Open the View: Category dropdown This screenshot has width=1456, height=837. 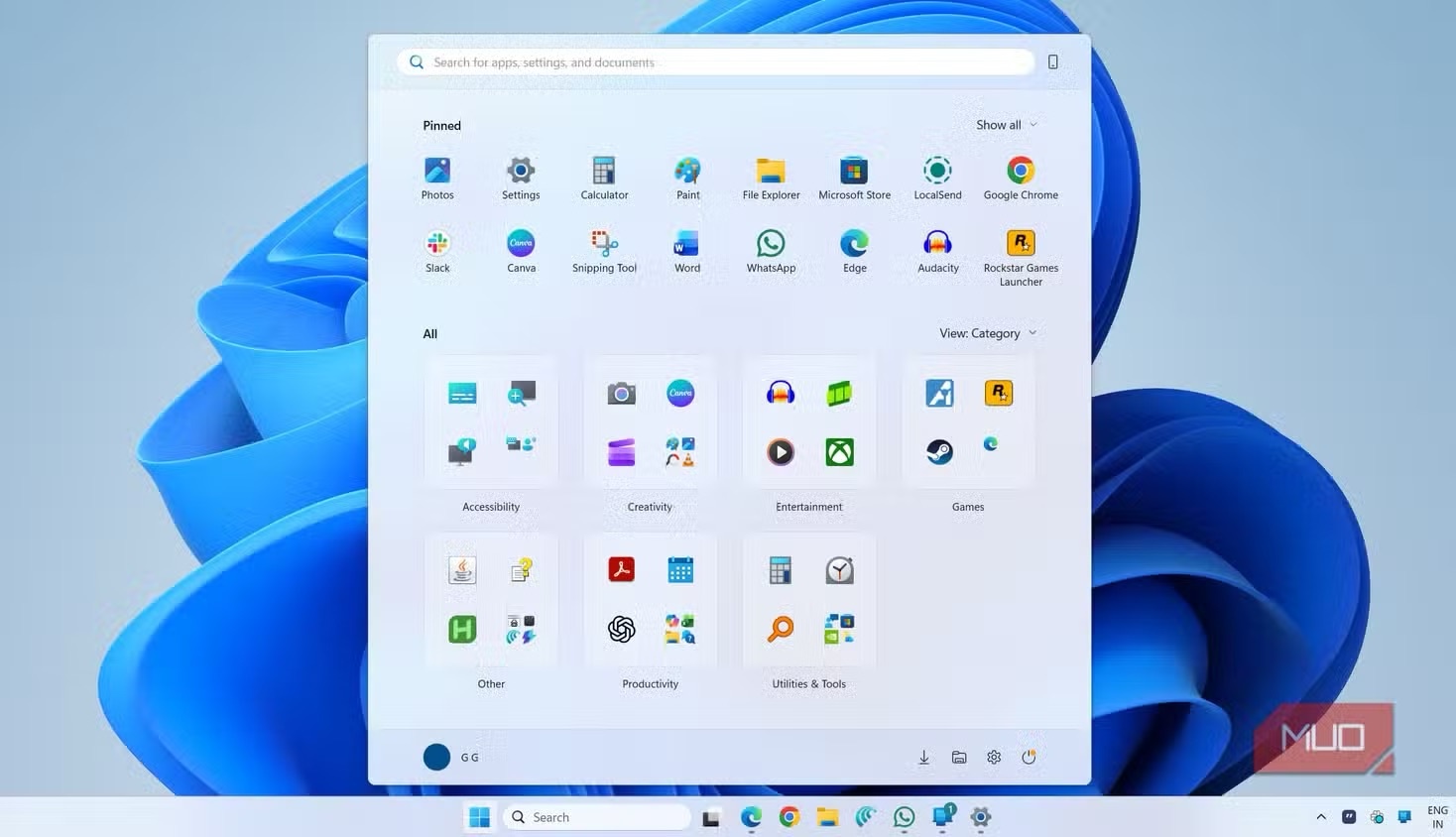point(987,333)
